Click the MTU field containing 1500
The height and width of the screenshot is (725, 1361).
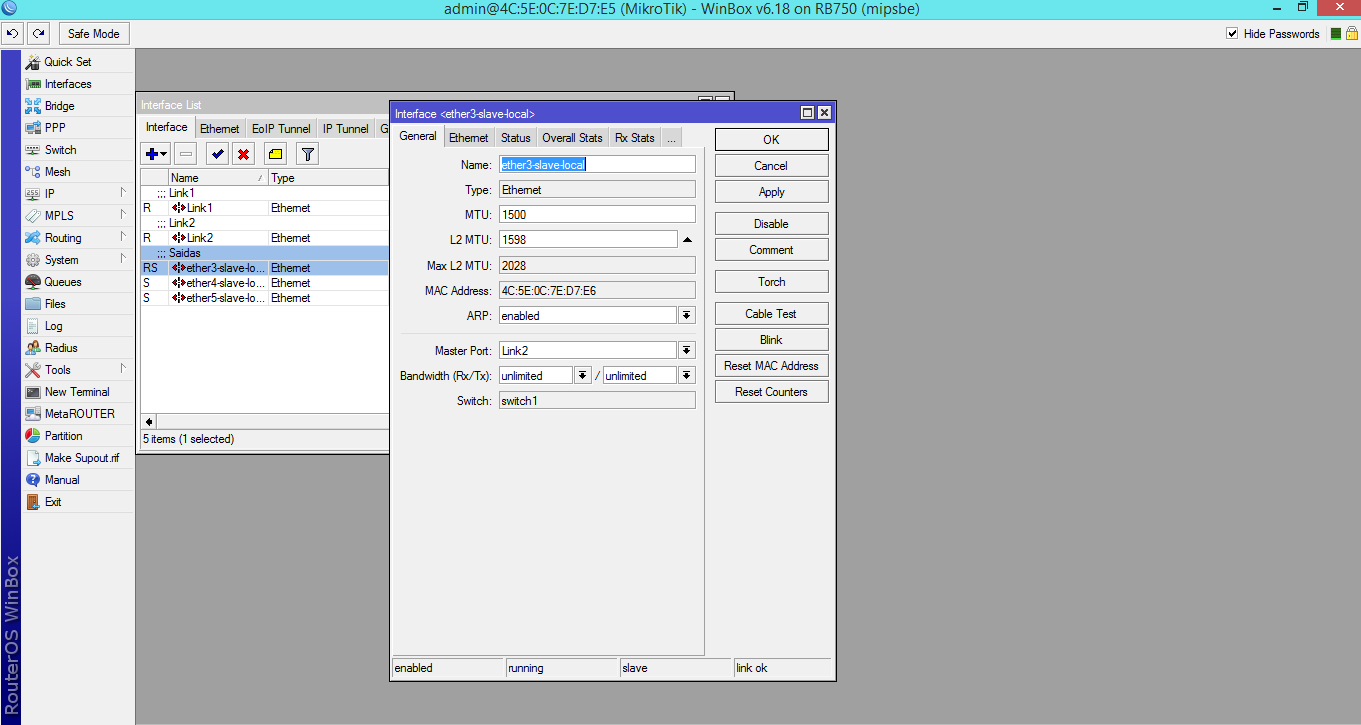[597, 214]
